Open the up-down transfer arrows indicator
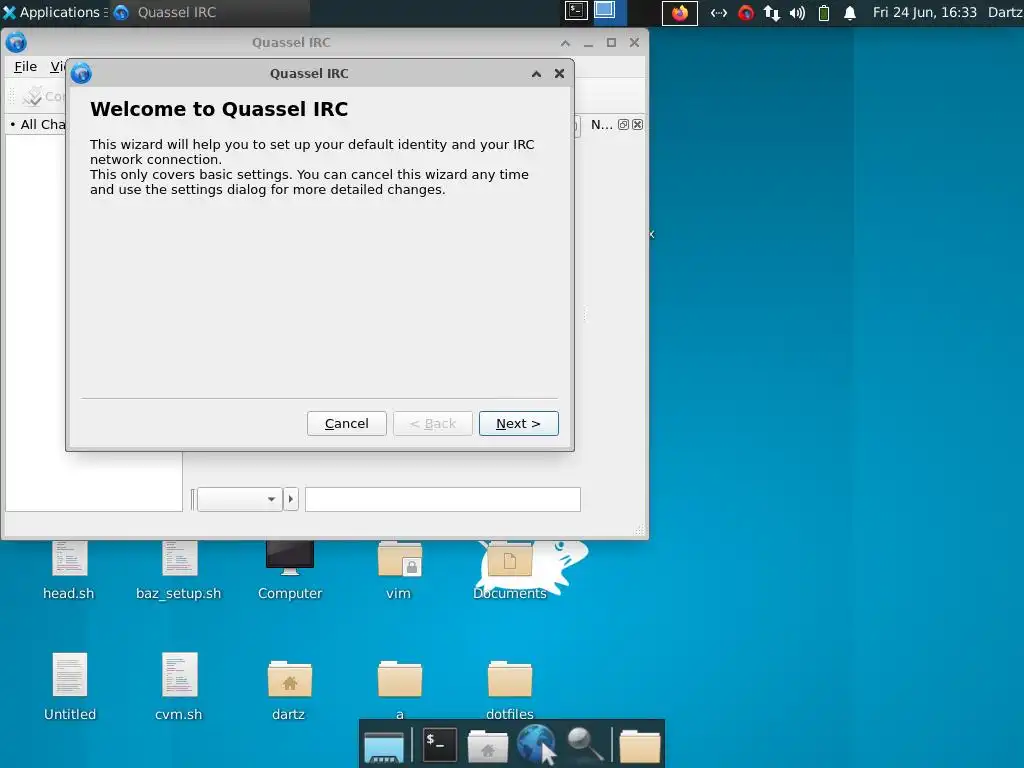The height and width of the screenshot is (768, 1024). 772,12
